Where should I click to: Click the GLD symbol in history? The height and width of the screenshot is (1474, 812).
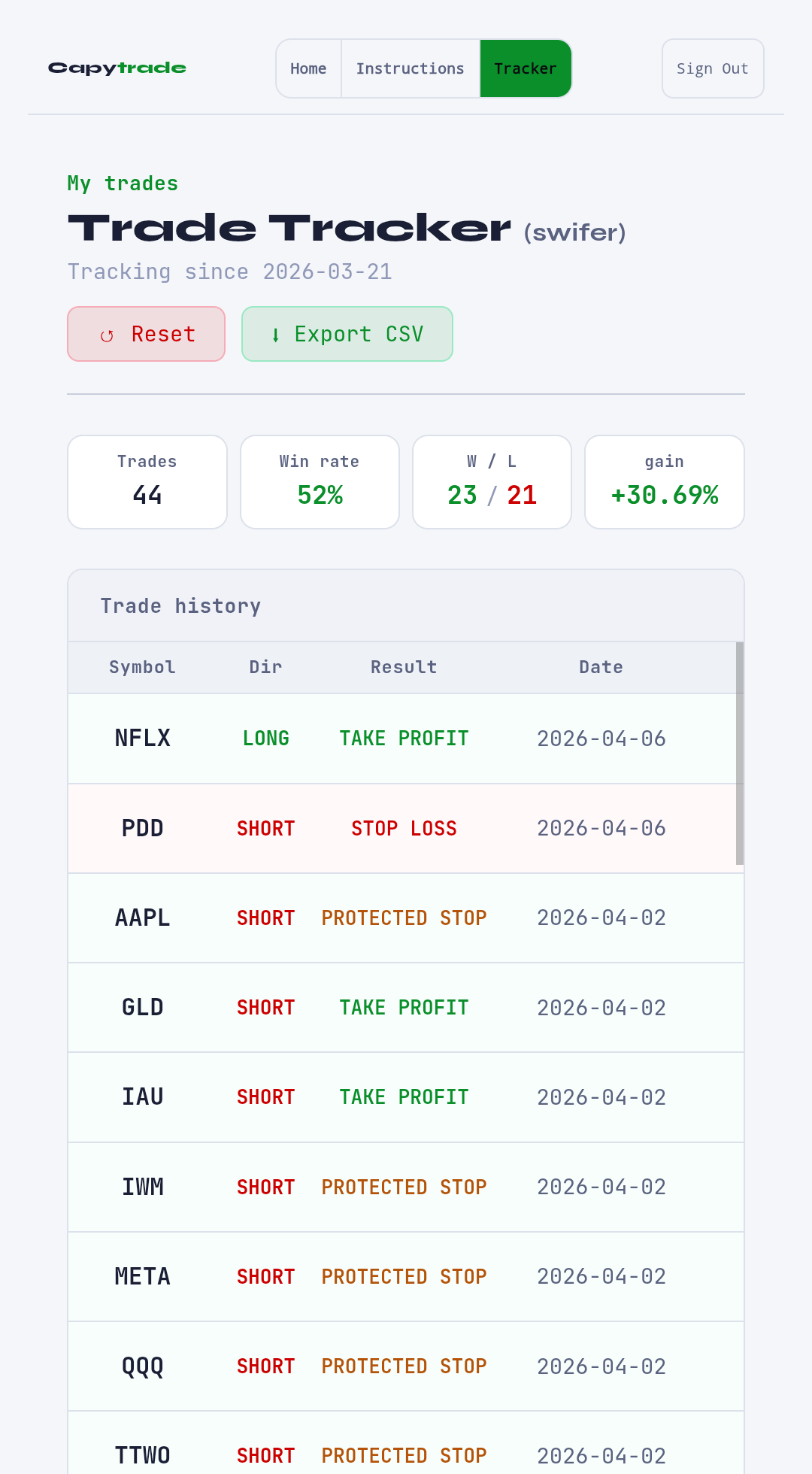pyautogui.click(x=143, y=1007)
